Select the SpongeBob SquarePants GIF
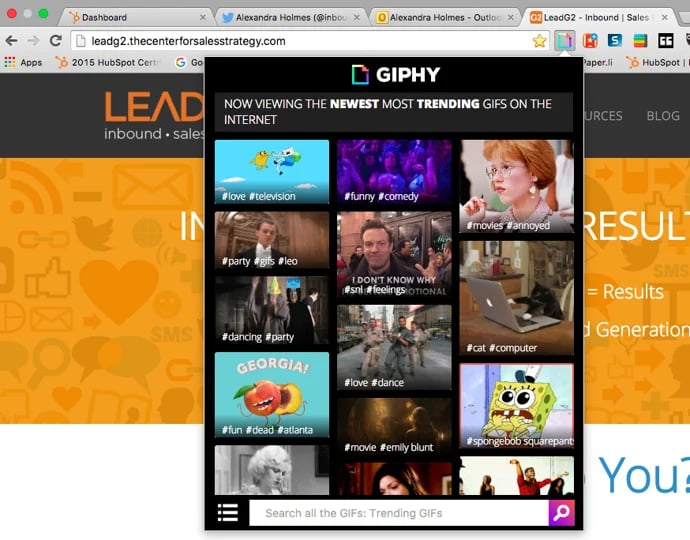Screen dimensions: 690x540 (516, 406)
